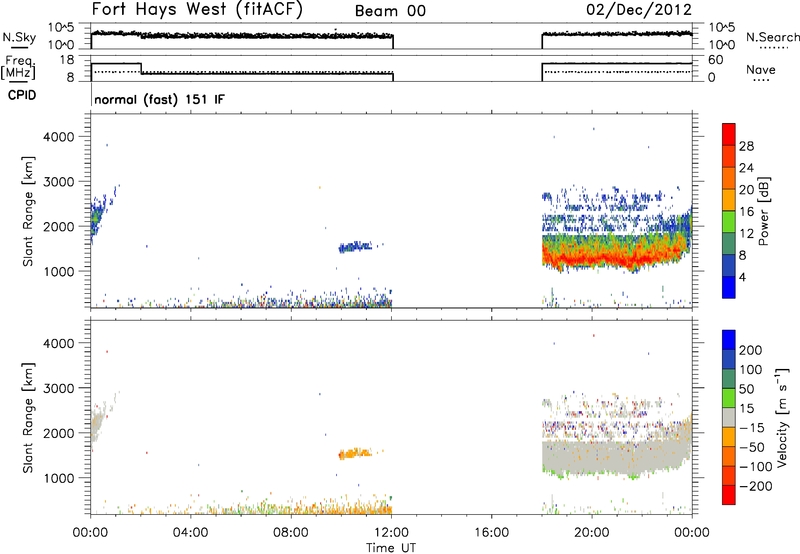
Task: Pick the red bottom Velocity color segment
Action: [729, 495]
